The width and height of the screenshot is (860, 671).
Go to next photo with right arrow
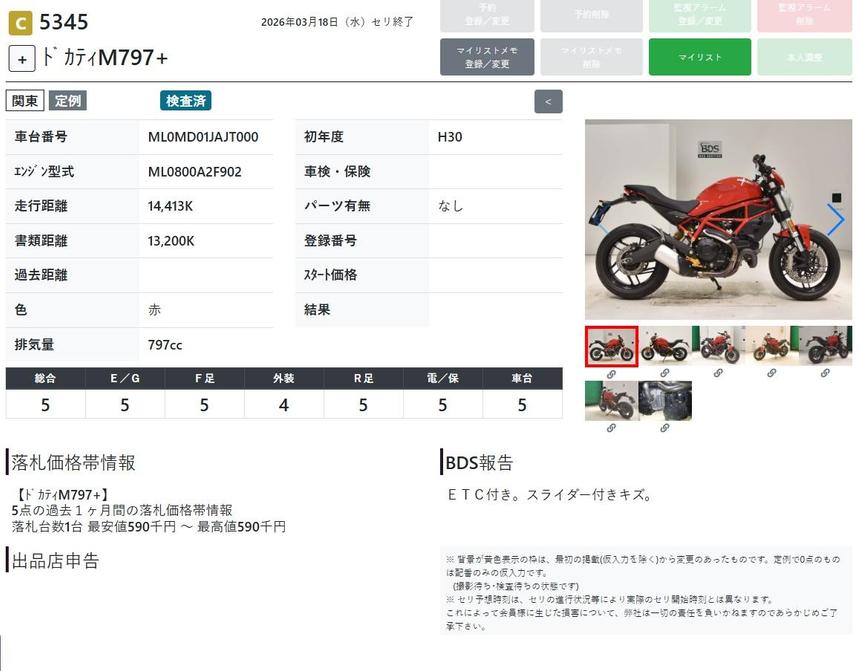835,220
